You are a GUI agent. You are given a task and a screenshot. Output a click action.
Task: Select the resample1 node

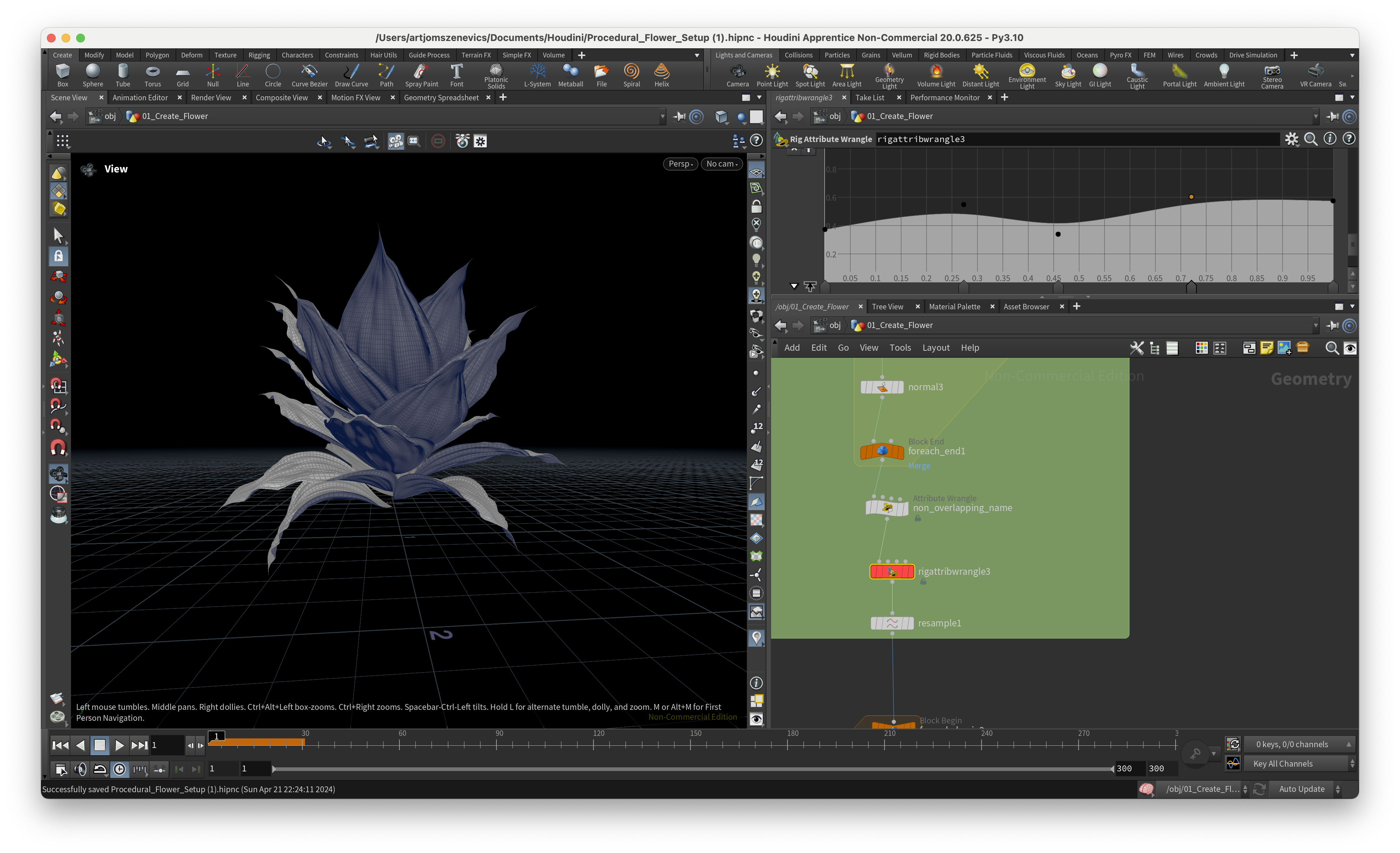tap(892, 623)
